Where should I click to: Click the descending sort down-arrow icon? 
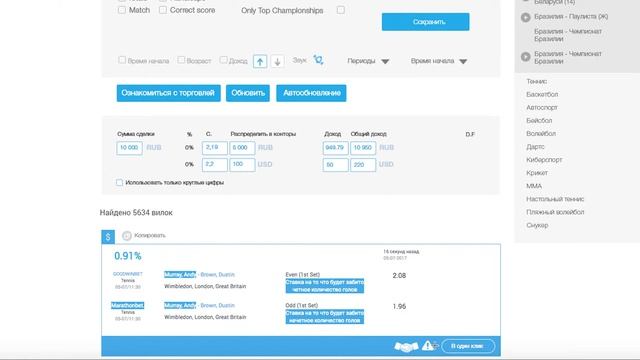tap(278, 61)
